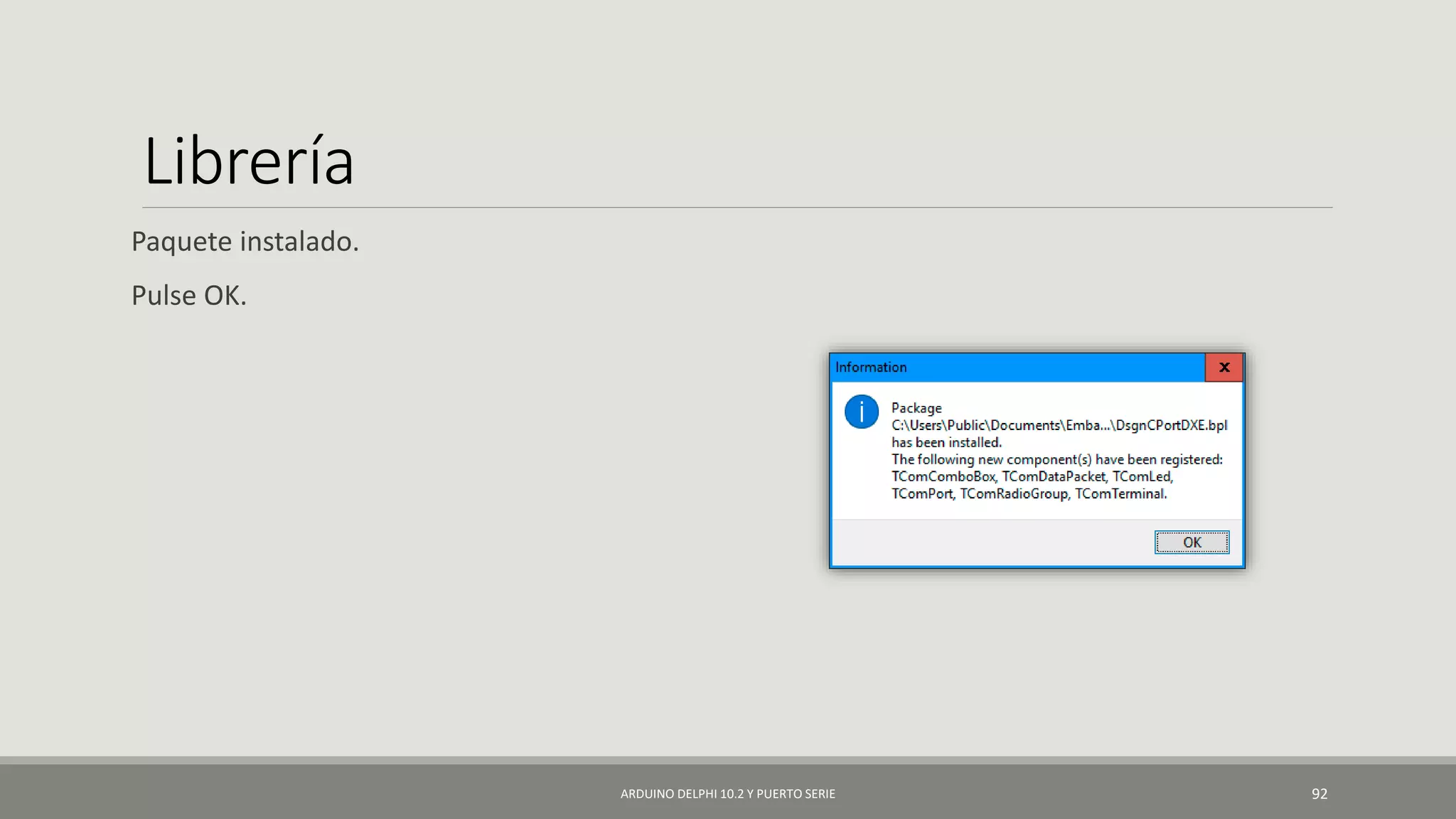Click the slide title Librería
The height and width of the screenshot is (819, 1456).
click(249, 162)
